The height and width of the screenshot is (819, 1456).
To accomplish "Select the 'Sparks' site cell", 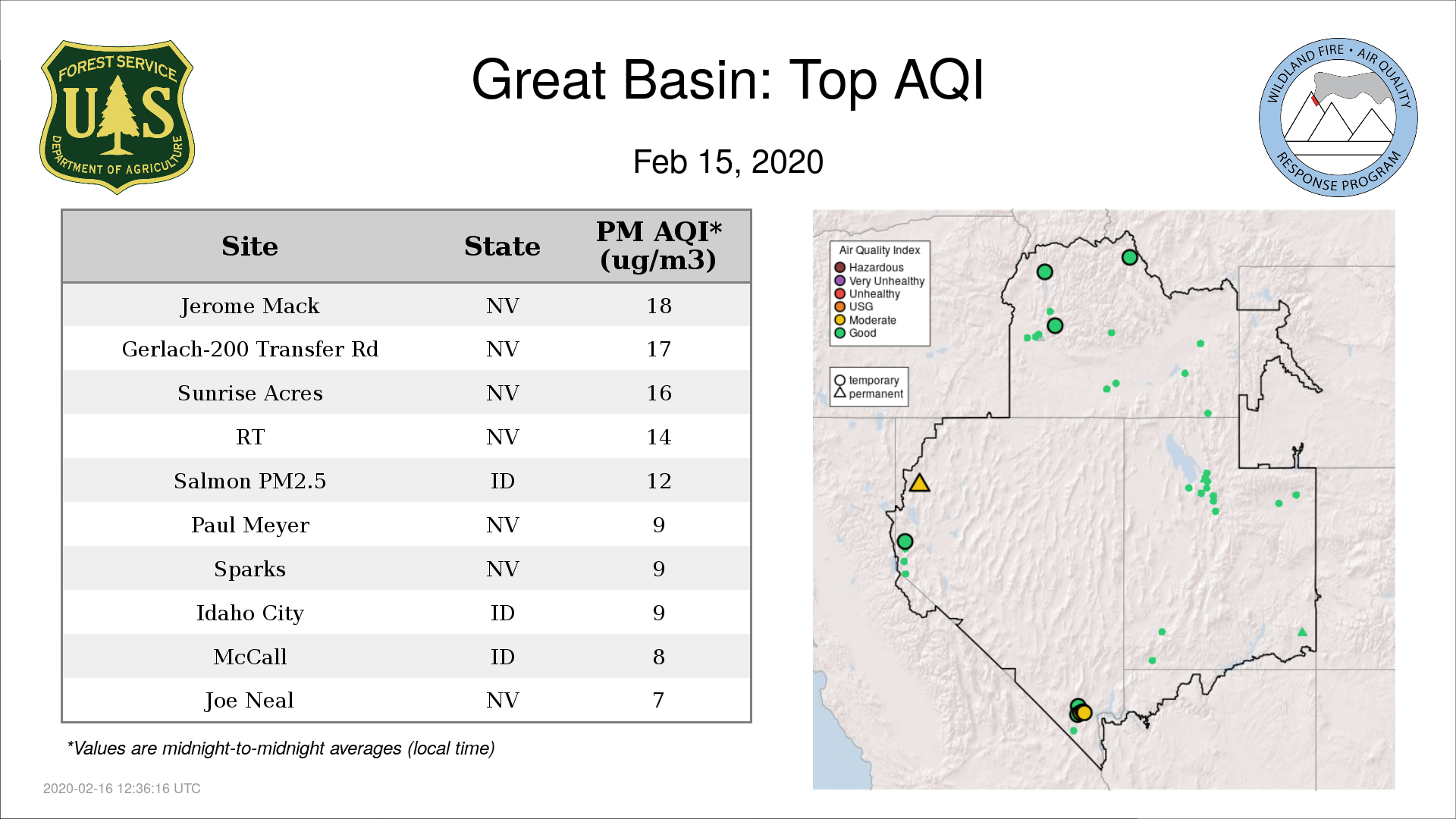I will (249, 569).
